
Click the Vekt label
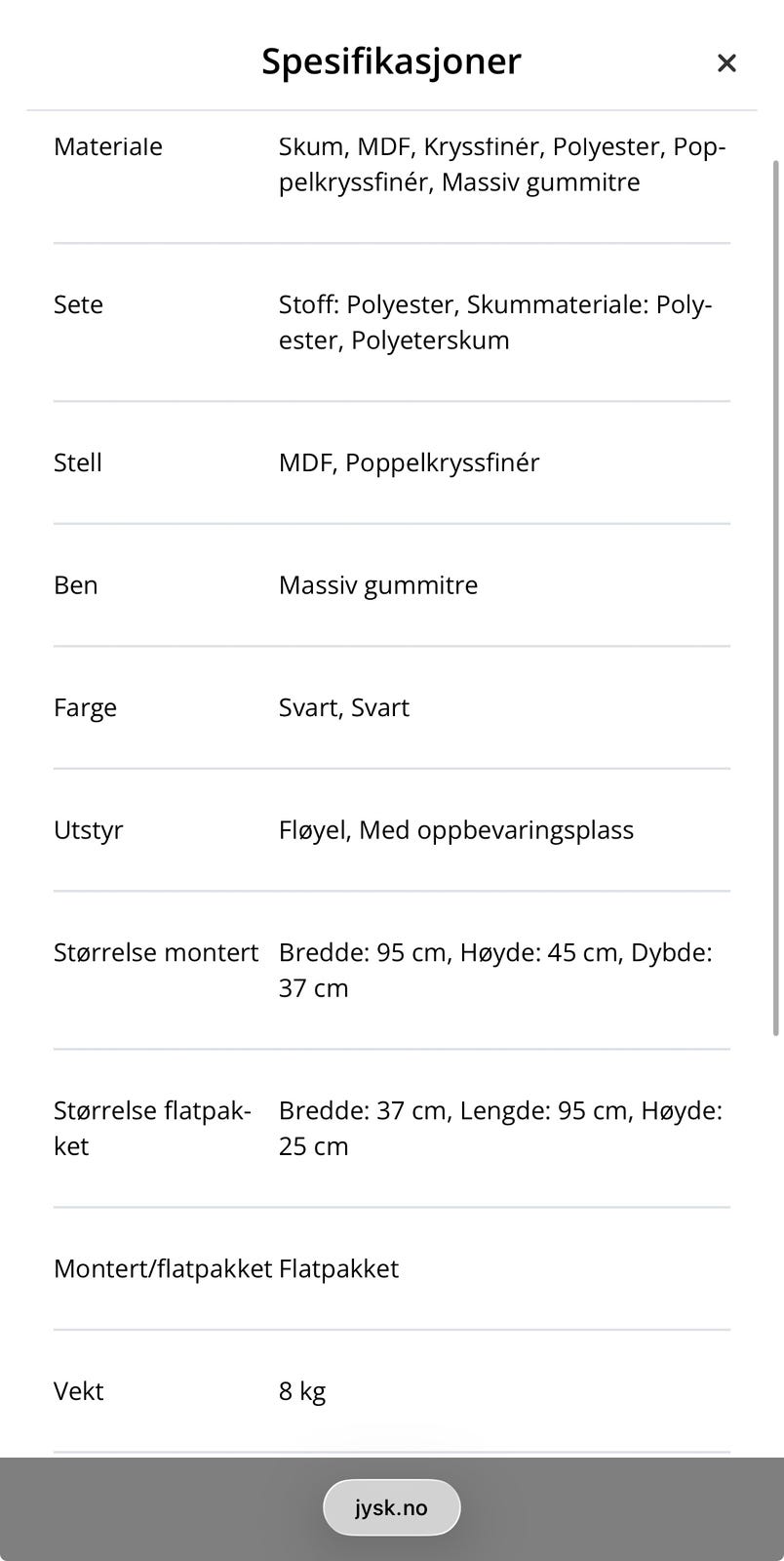pos(78,1390)
